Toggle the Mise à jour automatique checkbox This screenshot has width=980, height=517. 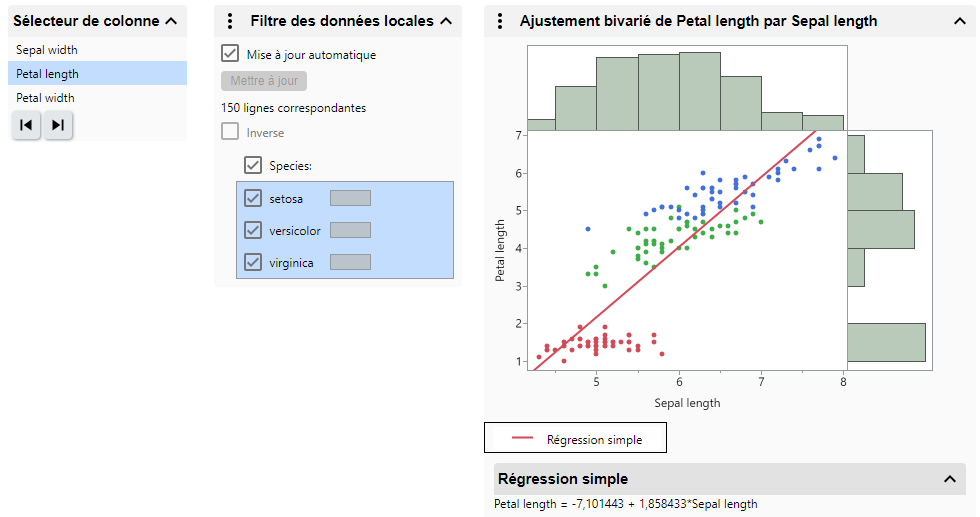230,55
